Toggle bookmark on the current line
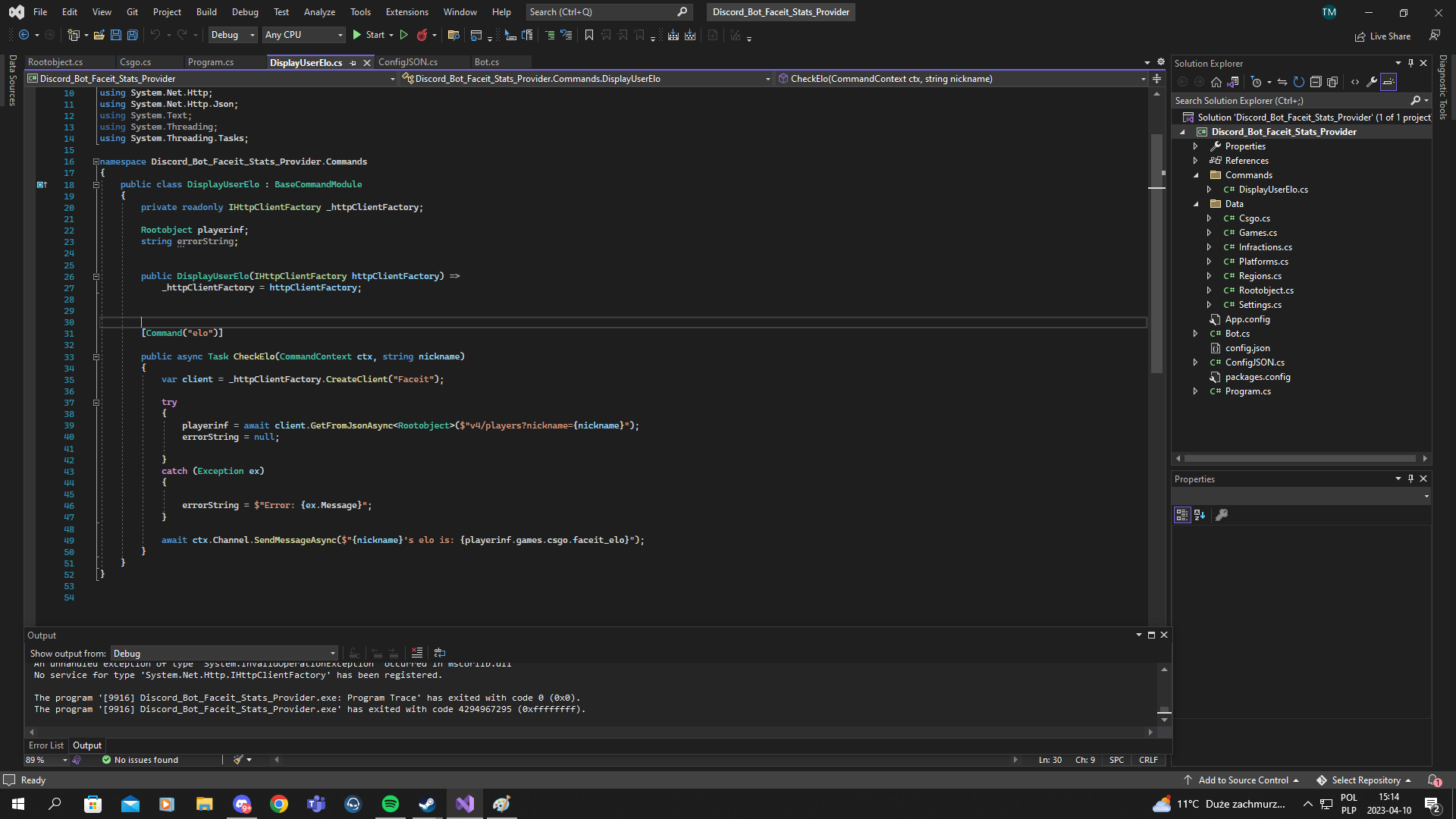Screen dimensions: 1456x819 pyautogui.click(x=589, y=35)
